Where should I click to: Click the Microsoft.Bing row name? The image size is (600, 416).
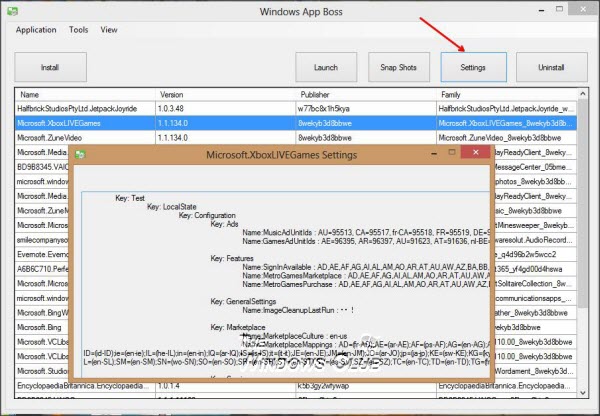coord(39,327)
